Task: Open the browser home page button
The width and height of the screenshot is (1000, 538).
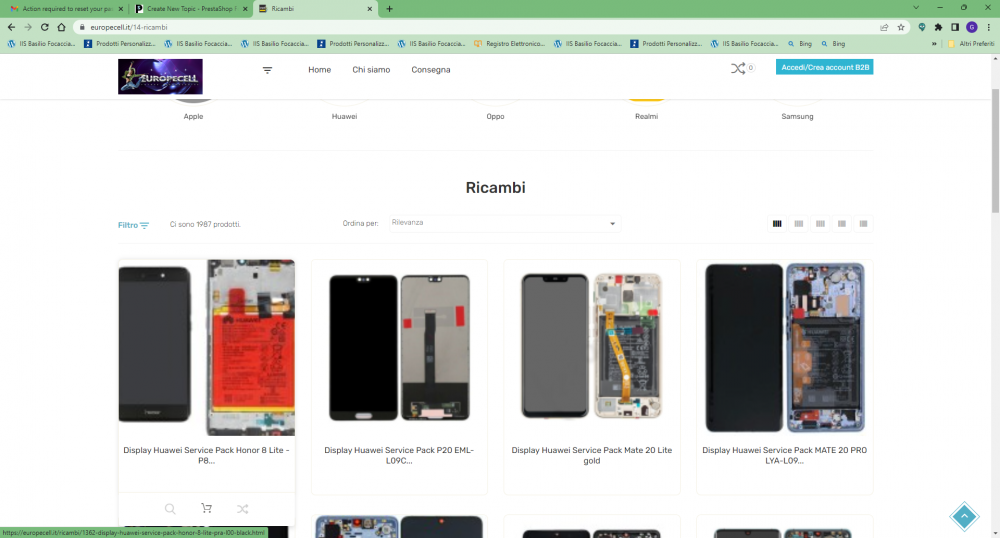Action: [x=61, y=27]
